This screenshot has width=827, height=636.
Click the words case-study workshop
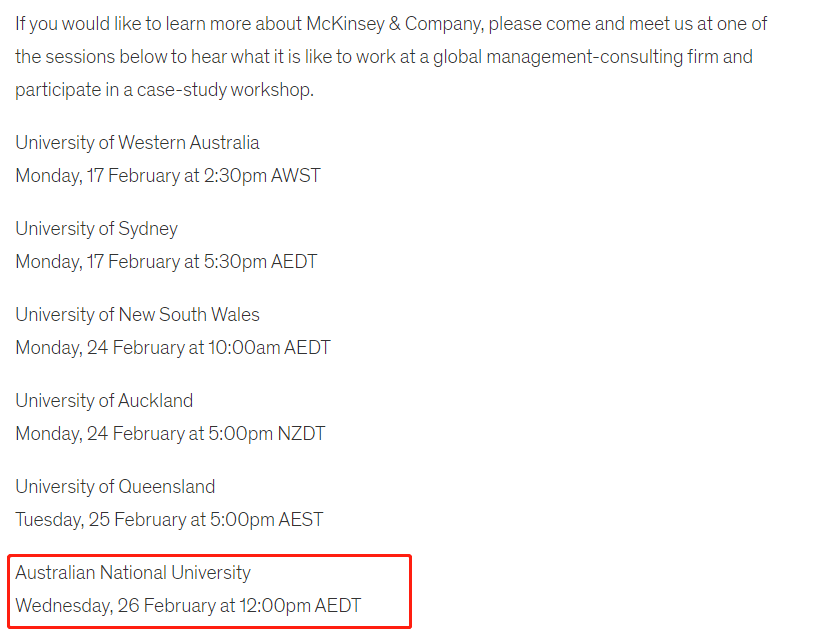pos(225,90)
